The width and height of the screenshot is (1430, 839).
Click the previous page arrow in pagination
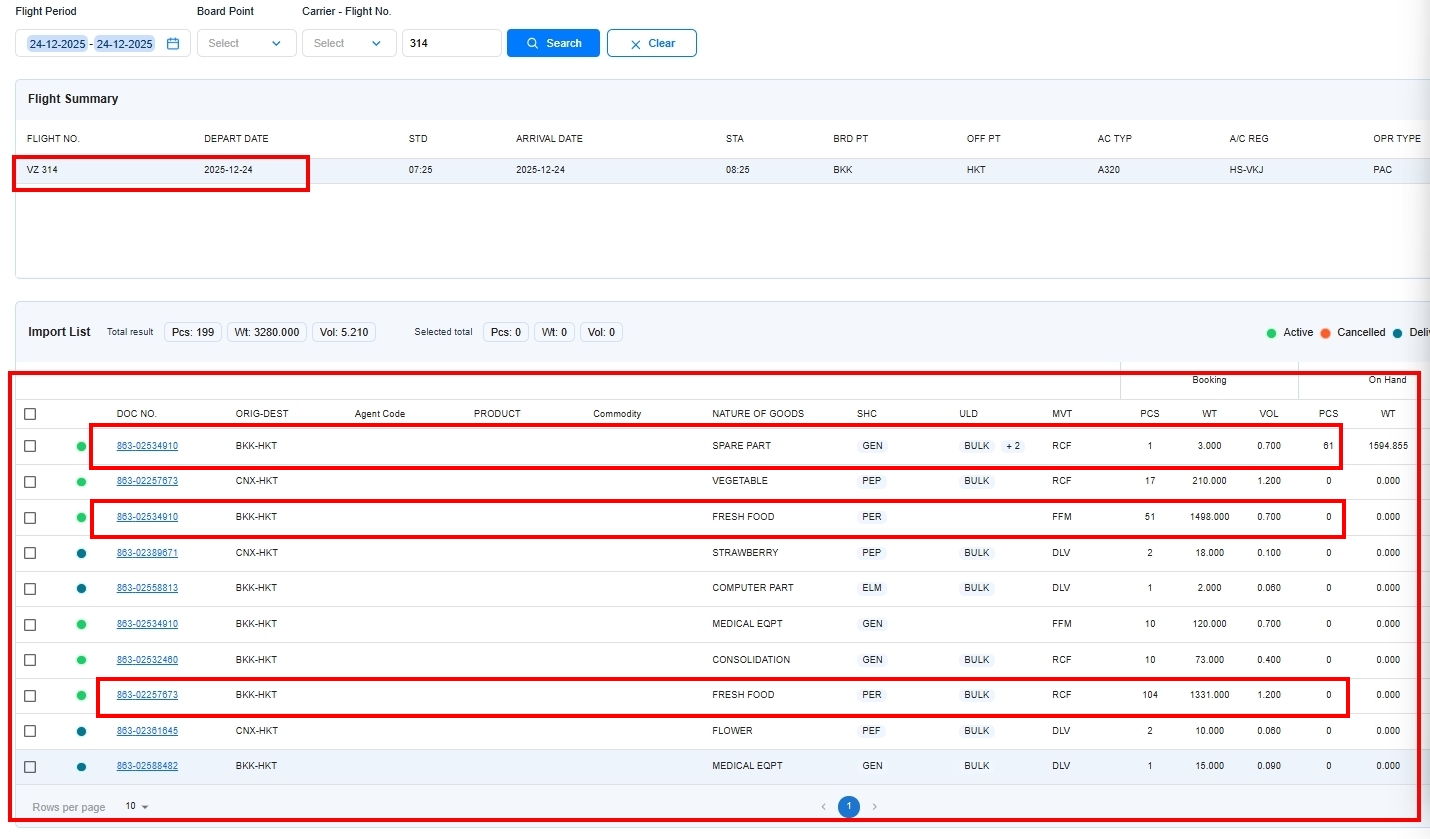[823, 807]
